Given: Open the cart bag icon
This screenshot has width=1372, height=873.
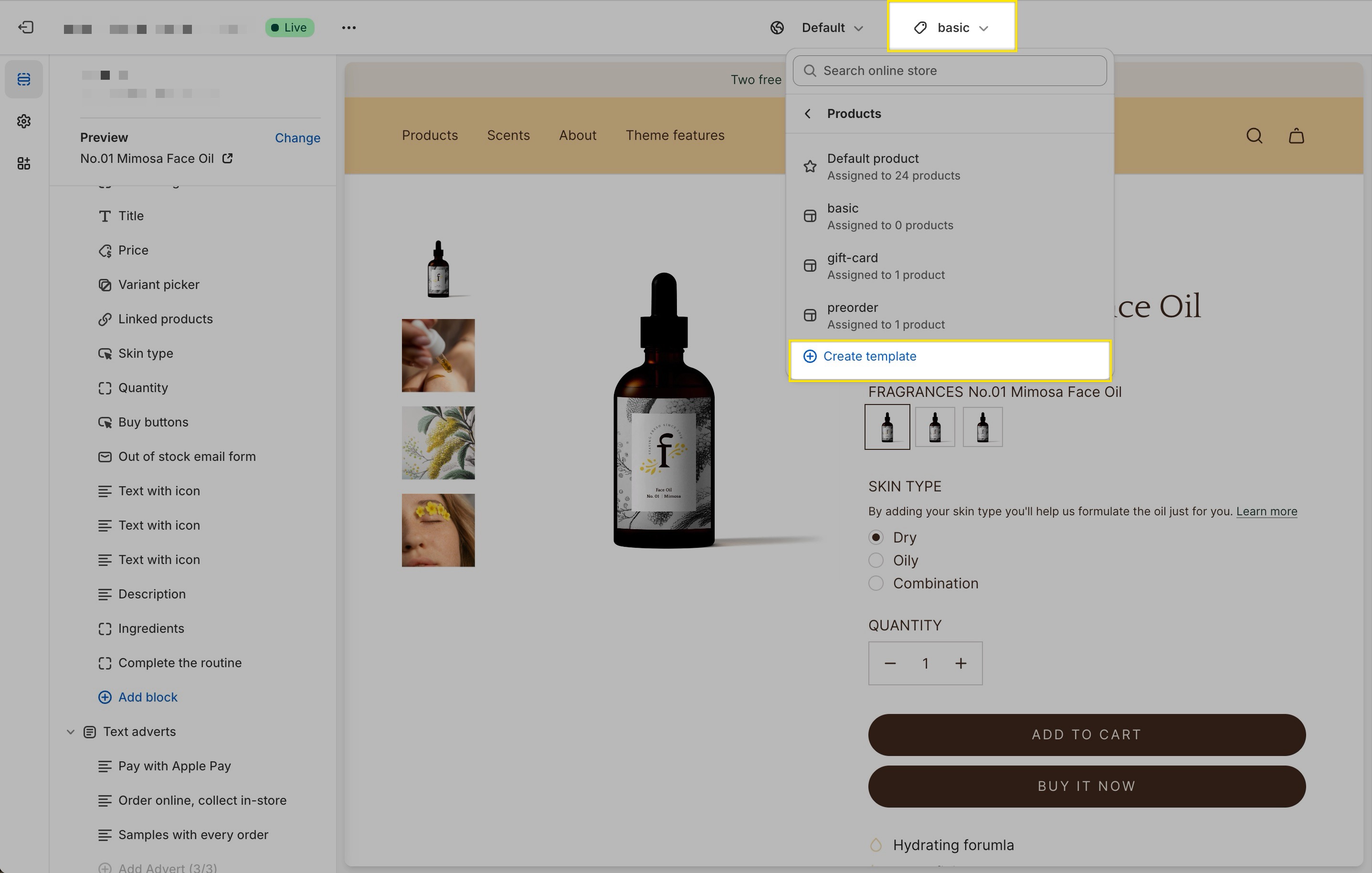Looking at the screenshot, I should click(x=1296, y=136).
